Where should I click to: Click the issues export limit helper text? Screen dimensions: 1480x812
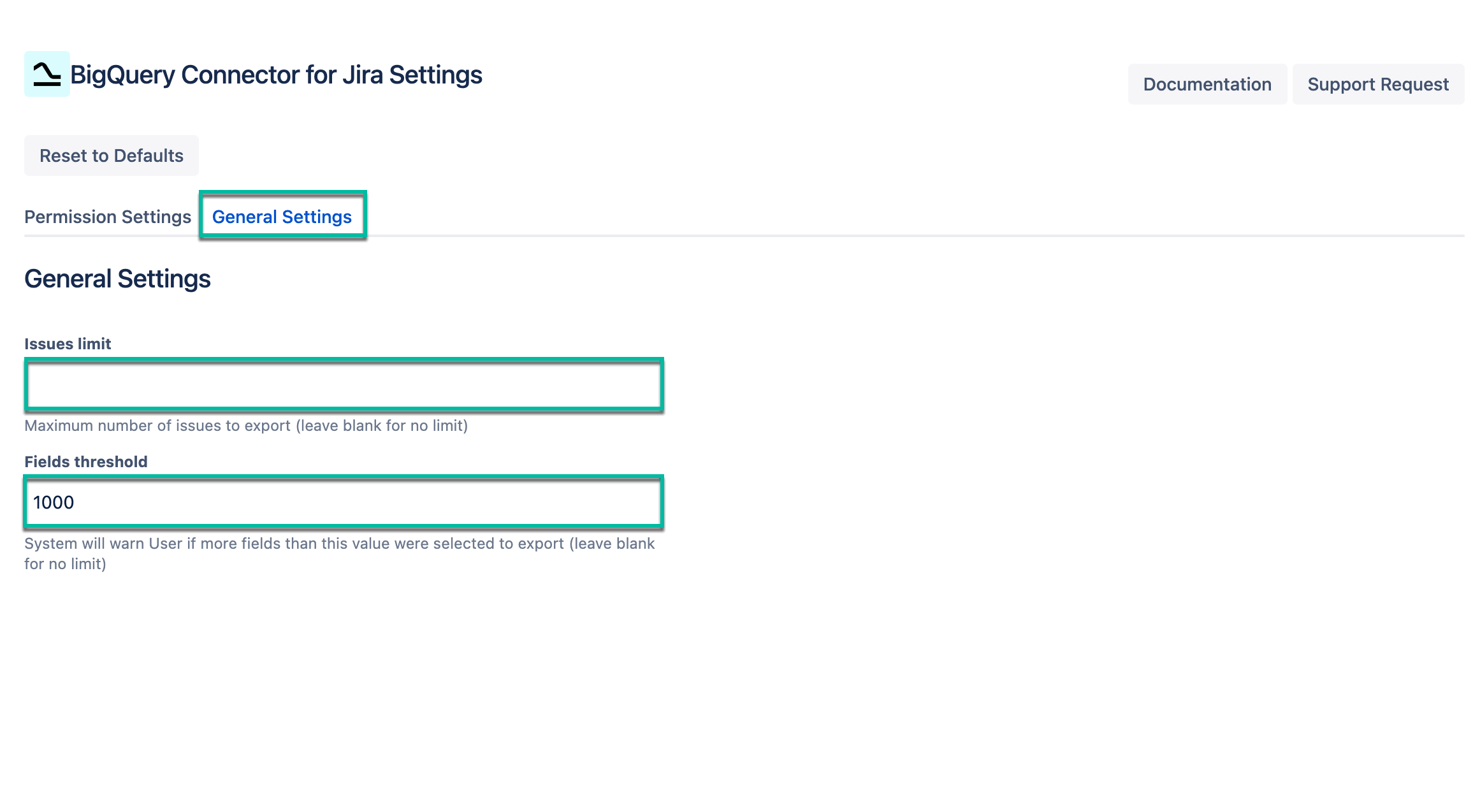click(x=246, y=426)
